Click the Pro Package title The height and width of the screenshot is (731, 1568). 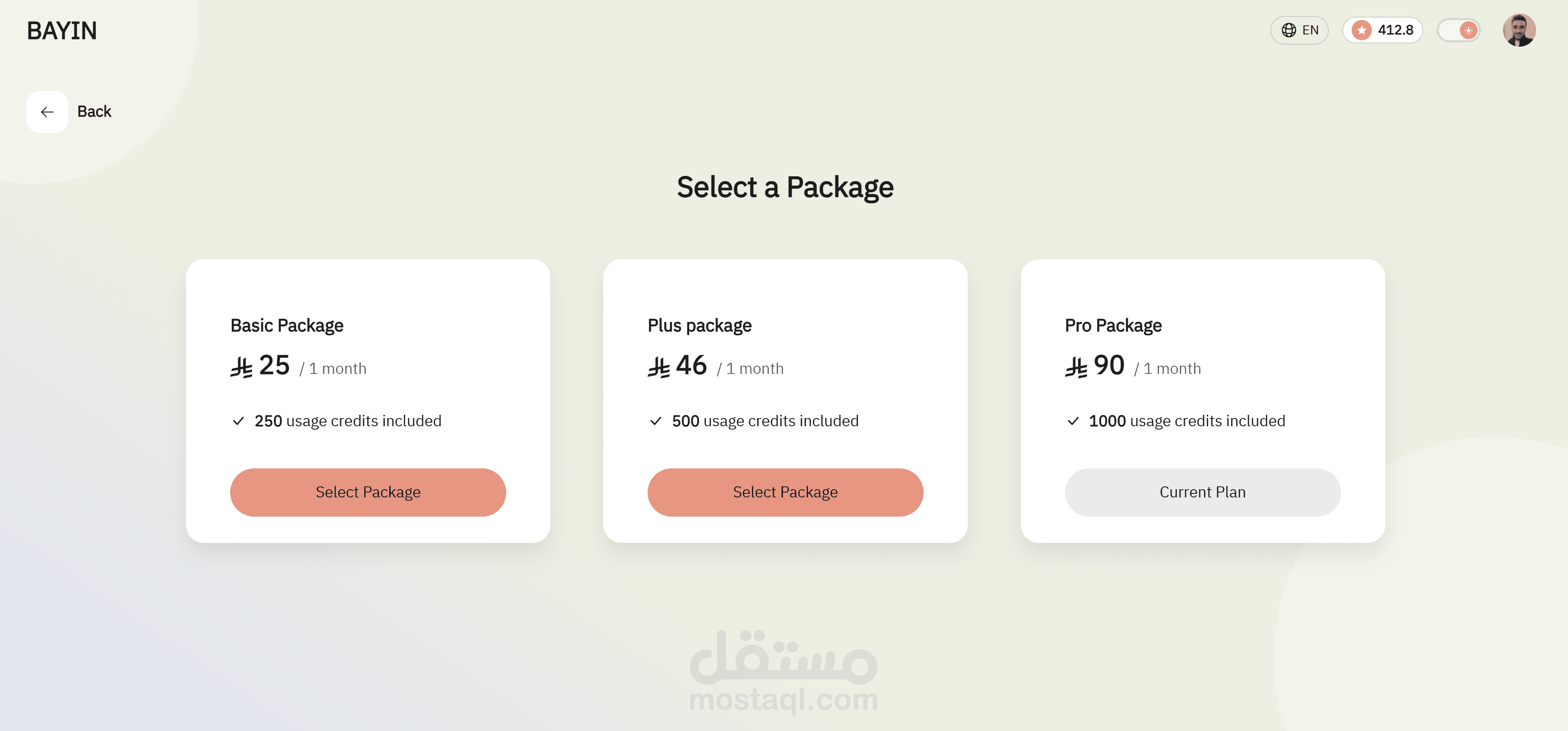1113,326
